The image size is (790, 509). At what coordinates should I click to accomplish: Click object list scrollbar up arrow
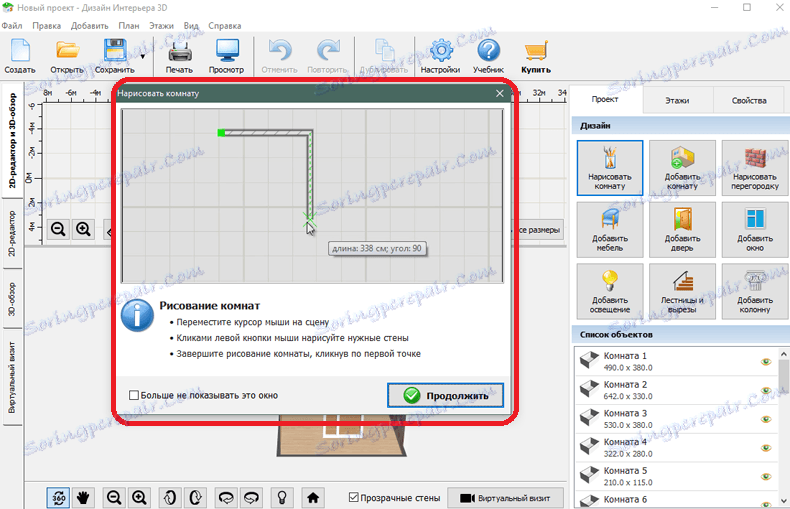pyautogui.click(x=783, y=354)
